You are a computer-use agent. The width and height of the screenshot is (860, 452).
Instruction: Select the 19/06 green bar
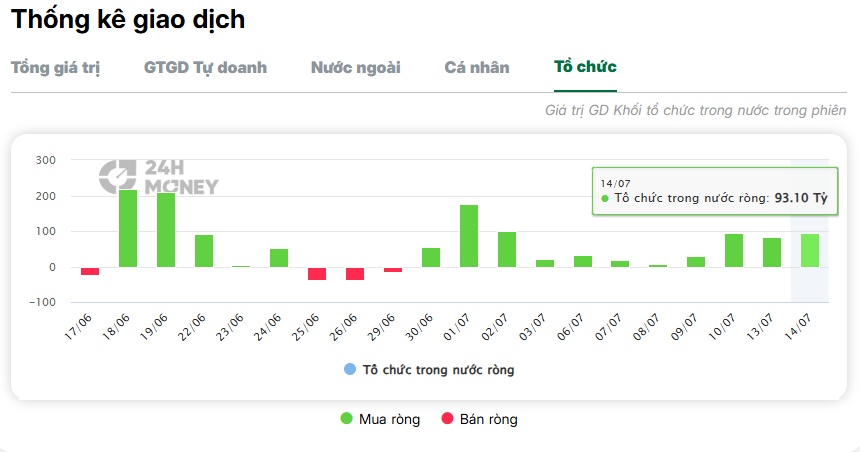click(x=166, y=230)
